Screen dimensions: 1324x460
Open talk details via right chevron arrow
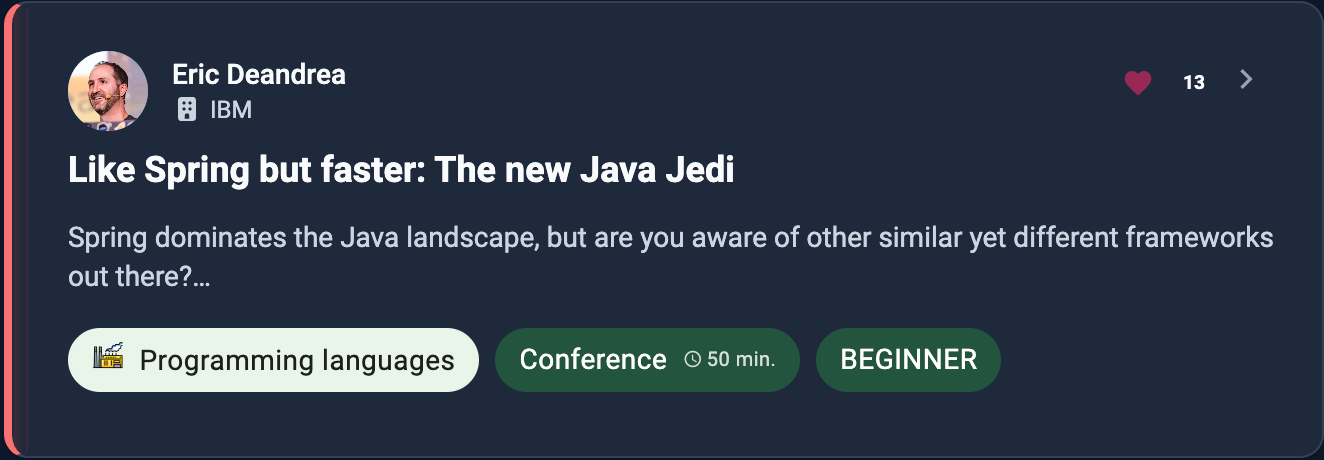[1246, 80]
